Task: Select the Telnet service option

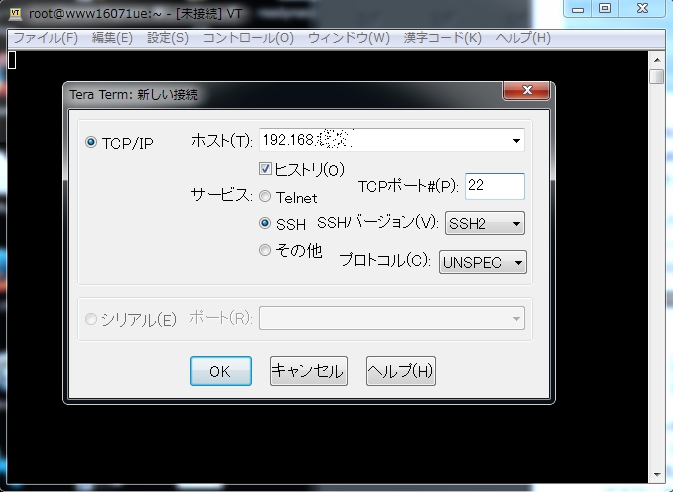Action: pos(265,197)
